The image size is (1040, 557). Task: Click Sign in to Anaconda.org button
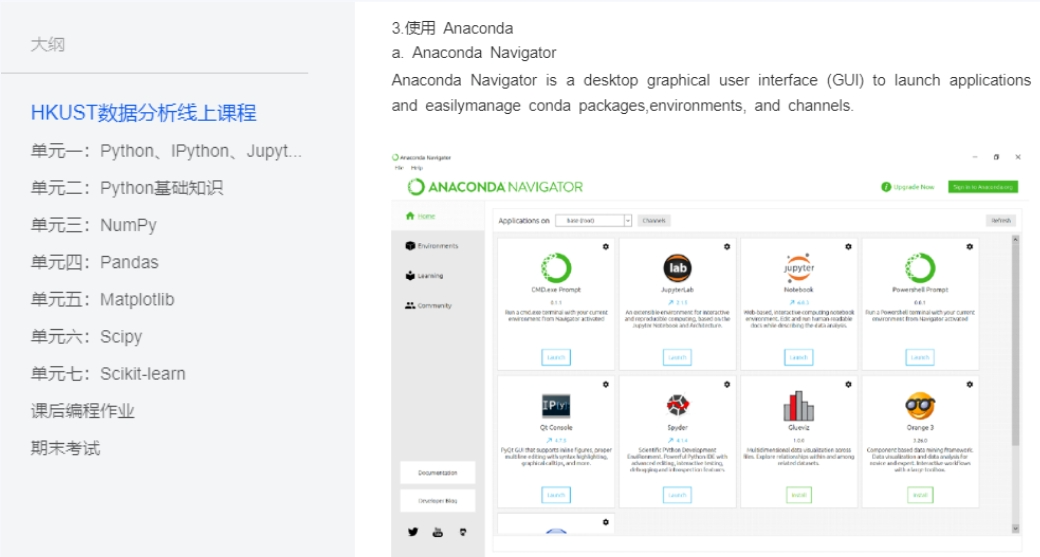point(982,187)
